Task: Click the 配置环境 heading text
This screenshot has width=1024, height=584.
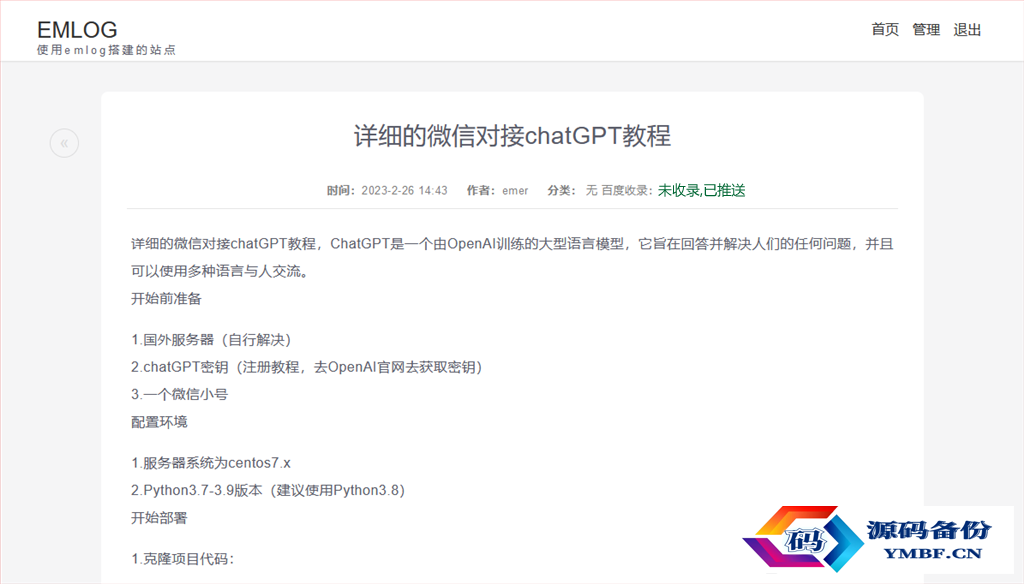Action: [159, 422]
